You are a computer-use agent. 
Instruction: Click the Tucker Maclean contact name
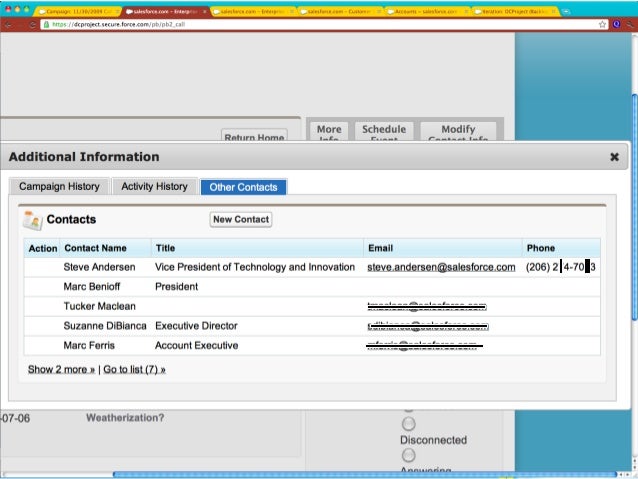click(x=100, y=306)
